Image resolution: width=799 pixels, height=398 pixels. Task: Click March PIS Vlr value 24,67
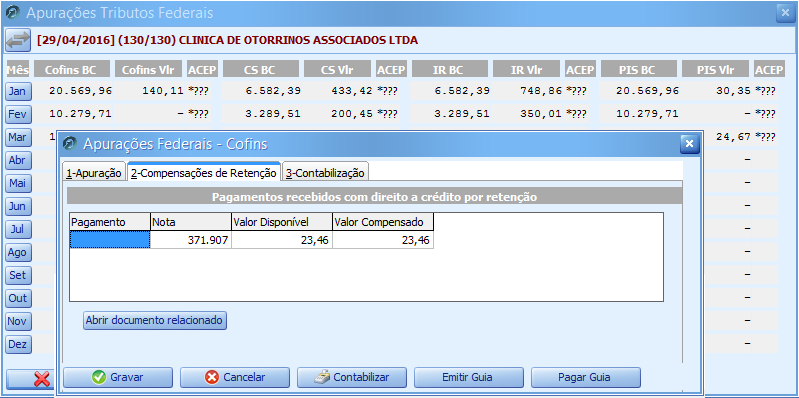click(x=733, y=137)
